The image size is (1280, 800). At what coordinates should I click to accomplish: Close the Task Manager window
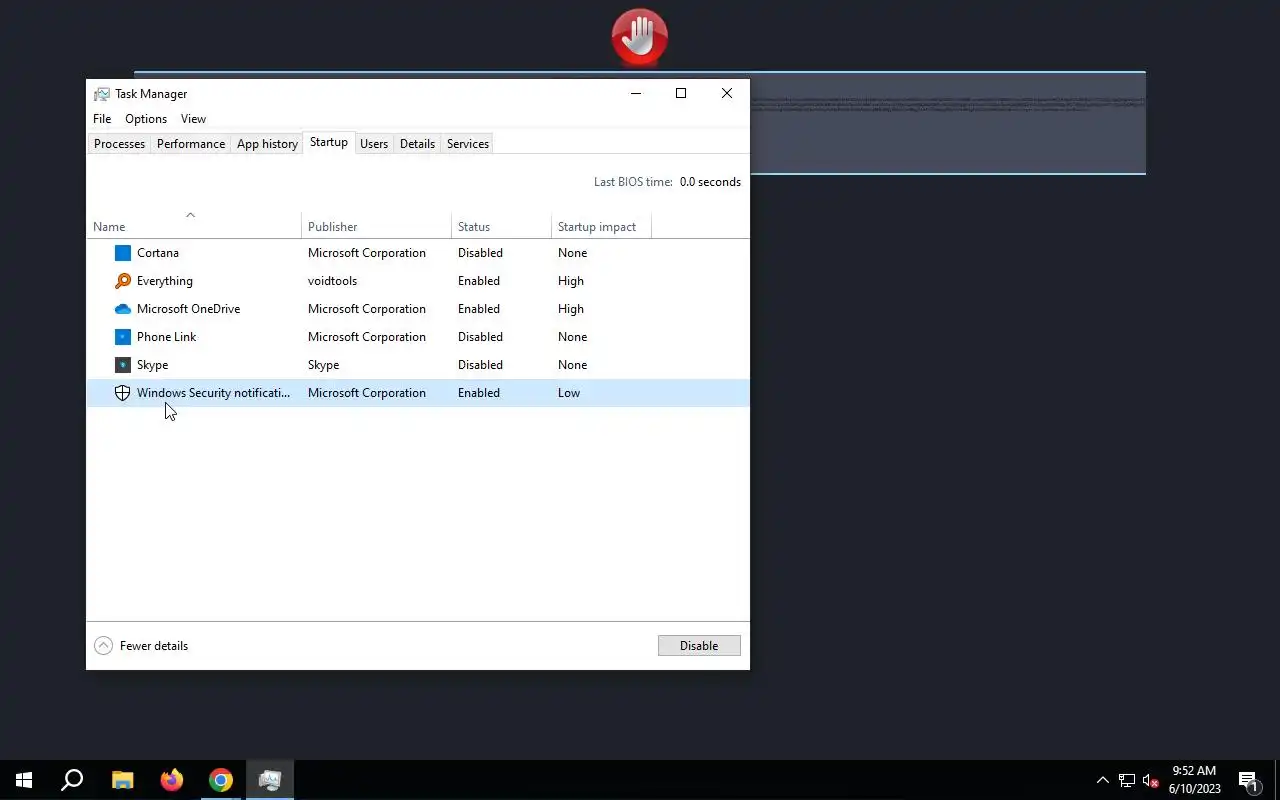(x=727, y=93)
